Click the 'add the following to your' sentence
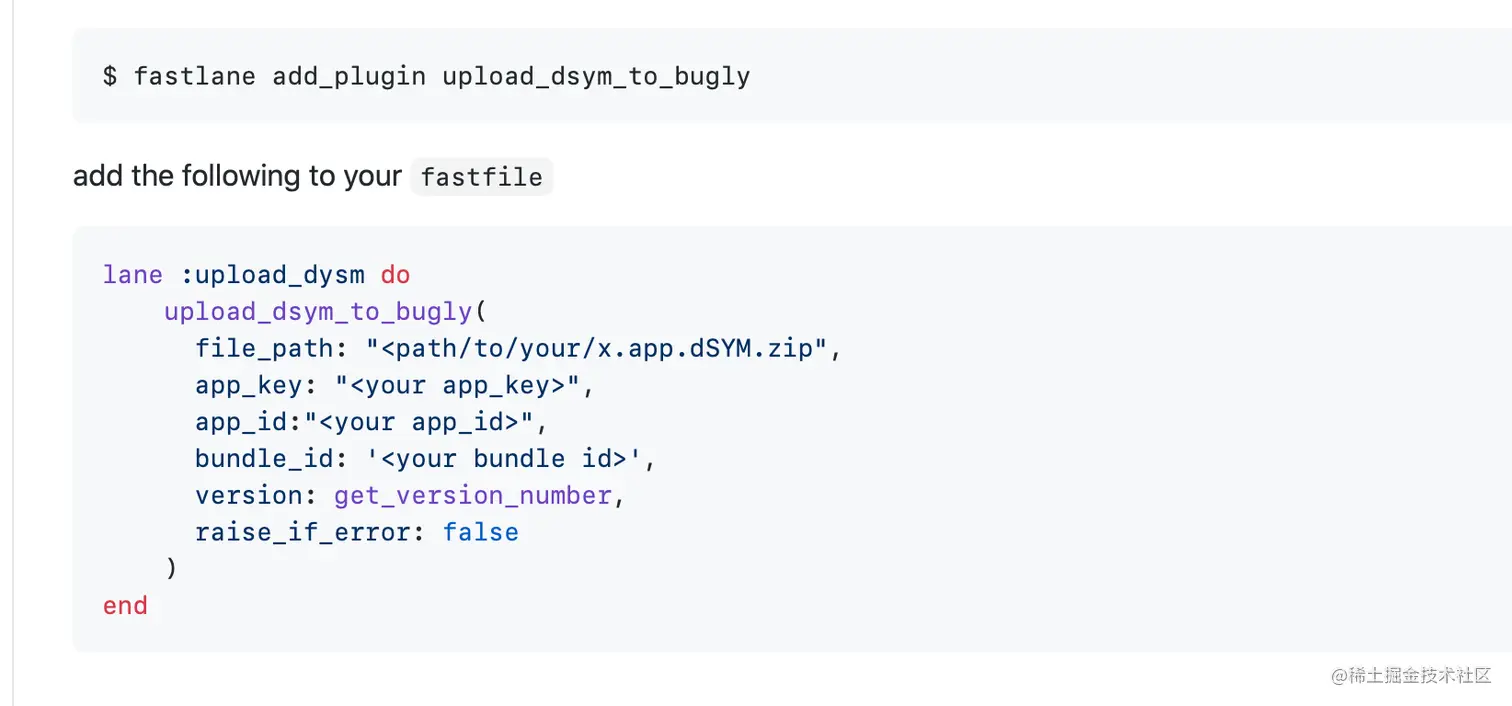Screen dimensions: 1512x706 pos(237,176)
